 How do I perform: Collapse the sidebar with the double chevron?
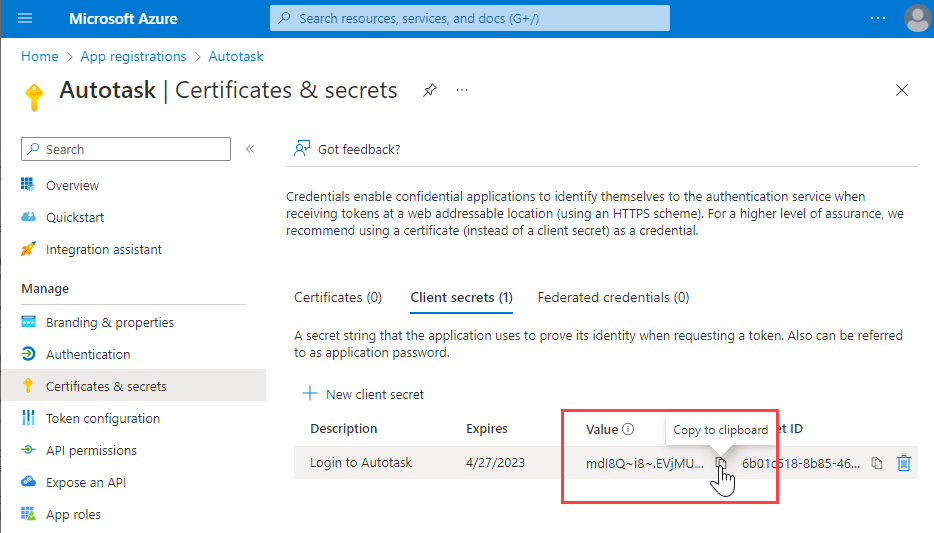coord(250,149)
